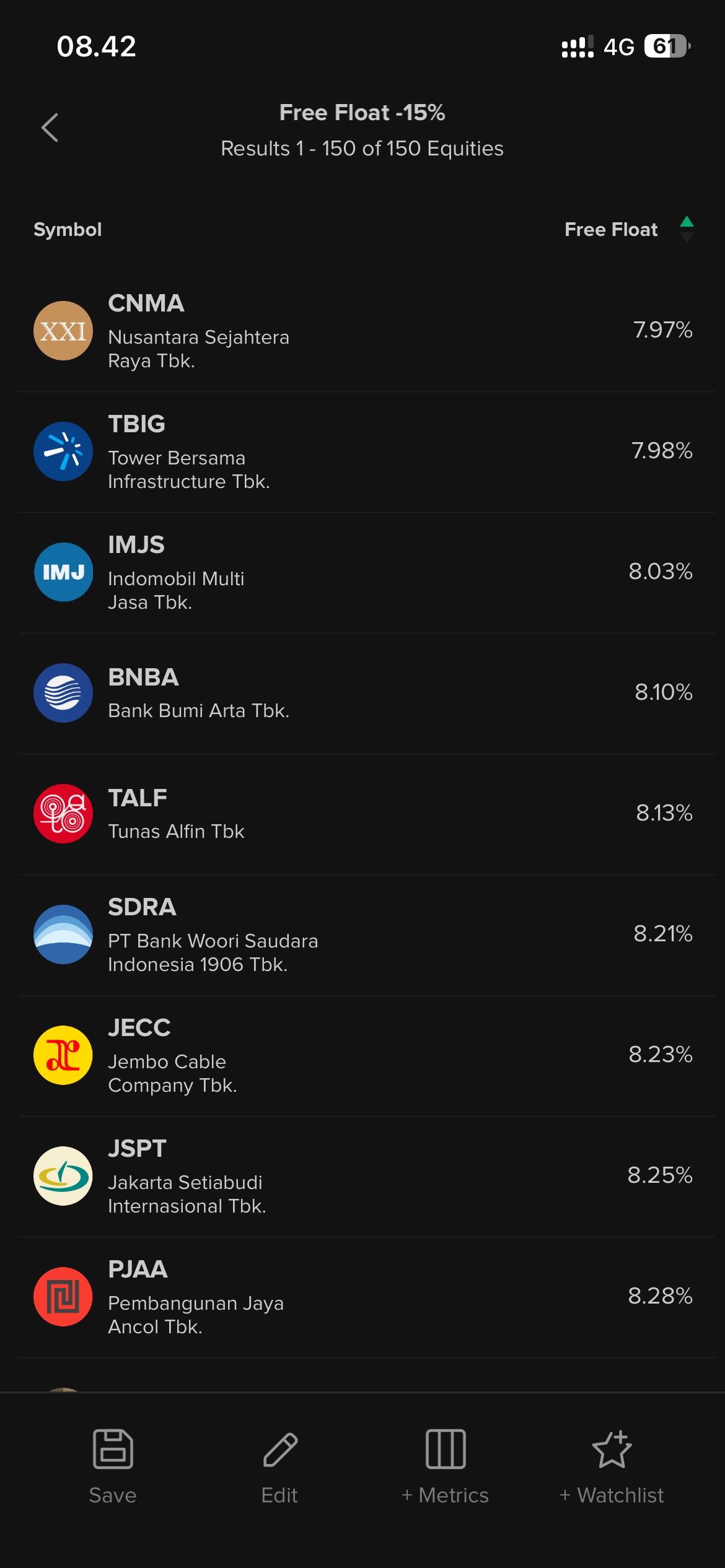Tap the TALF red logo
This screenshot has height=1568, width=725.
(63, 814)
